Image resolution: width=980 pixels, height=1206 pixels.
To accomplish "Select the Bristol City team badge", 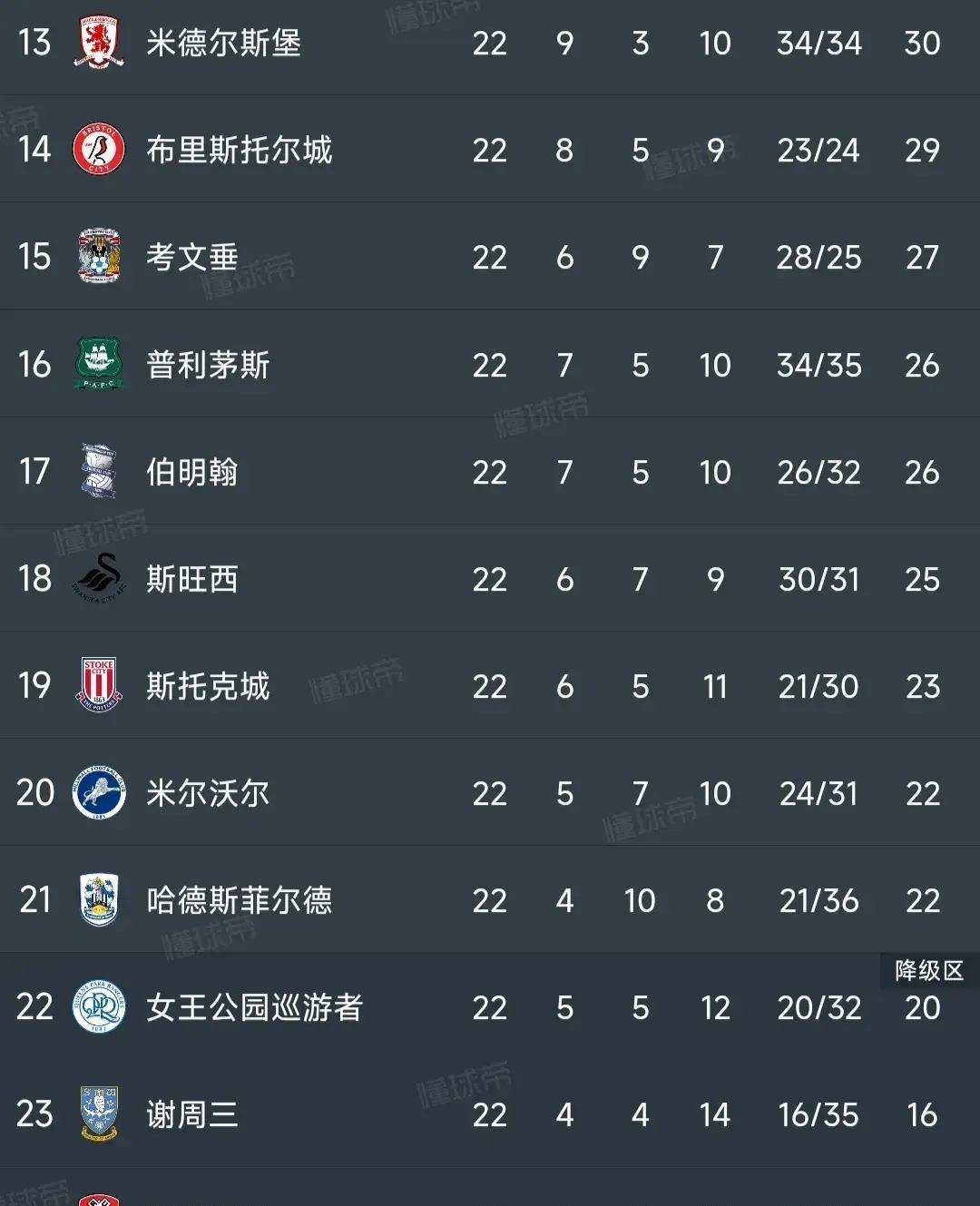I will [100, 150].
